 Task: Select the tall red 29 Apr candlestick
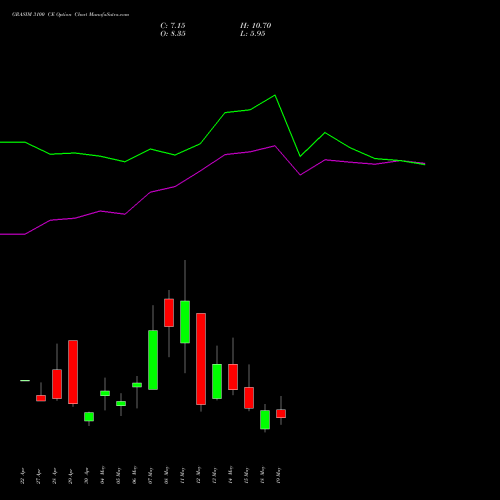pos(73,372)
